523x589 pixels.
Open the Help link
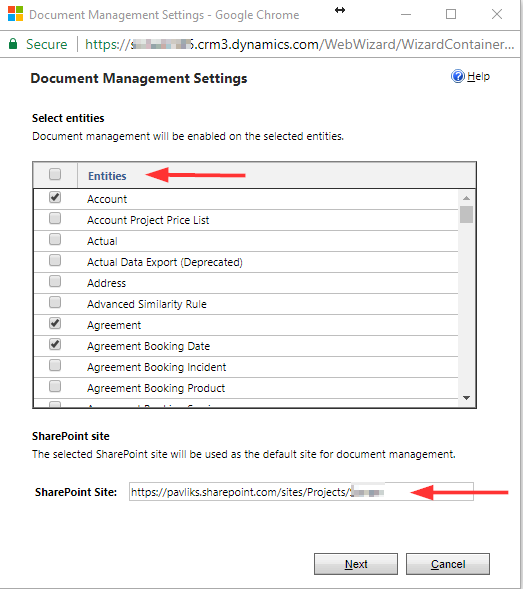point(478,76)
